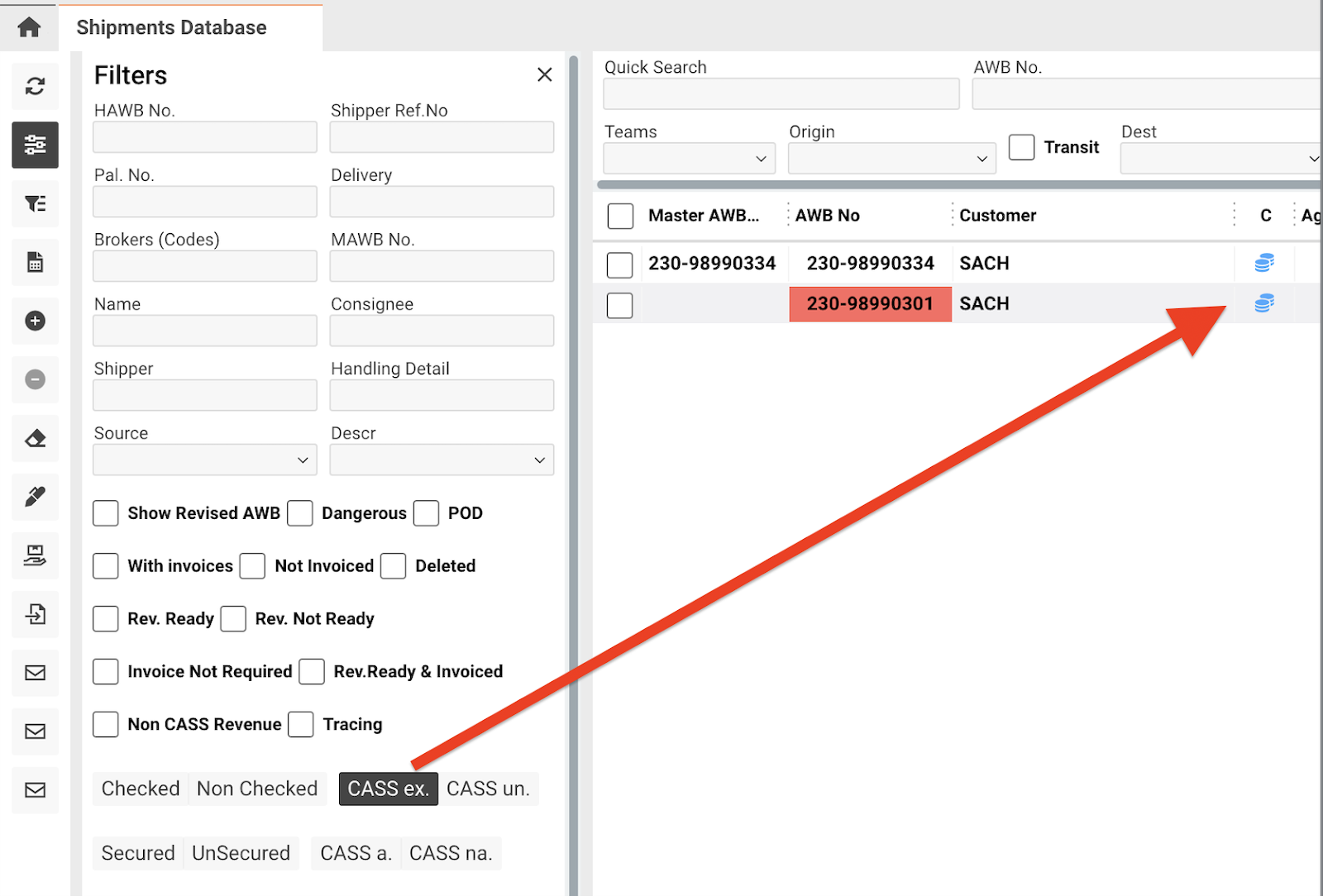Click the red AWB 230-98990301 cell
1323x896 pixels.
click(x=870, y=304)
